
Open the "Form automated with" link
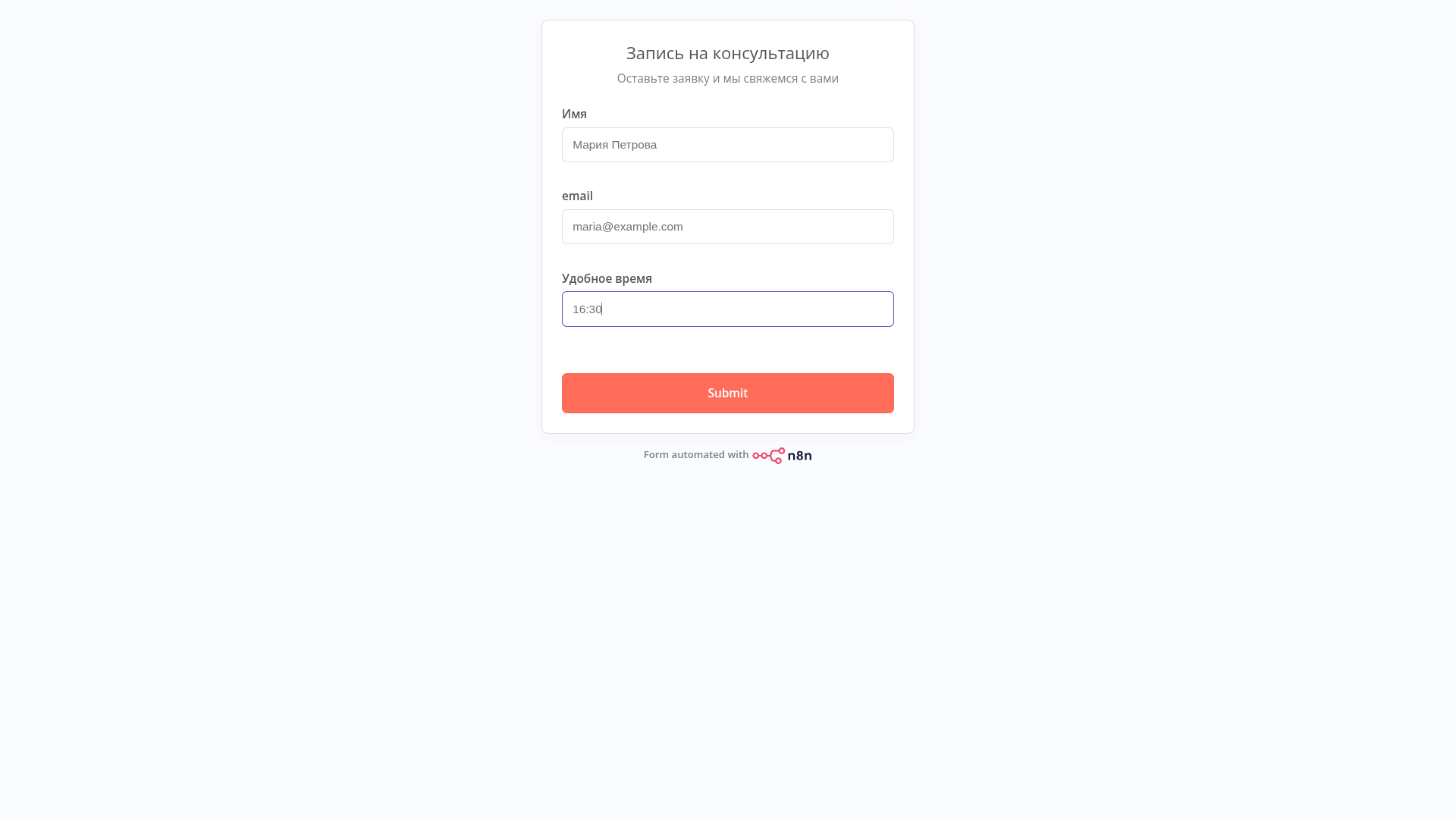pos(695,455)
